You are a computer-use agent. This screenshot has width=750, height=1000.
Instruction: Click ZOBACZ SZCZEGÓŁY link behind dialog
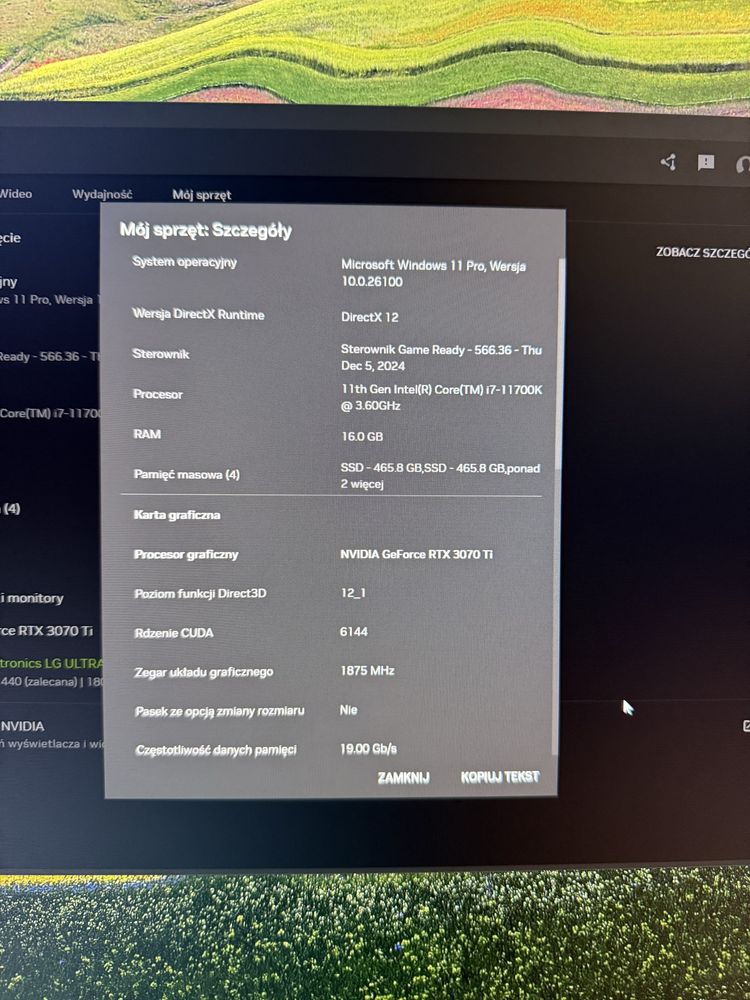tap(703, 252)
